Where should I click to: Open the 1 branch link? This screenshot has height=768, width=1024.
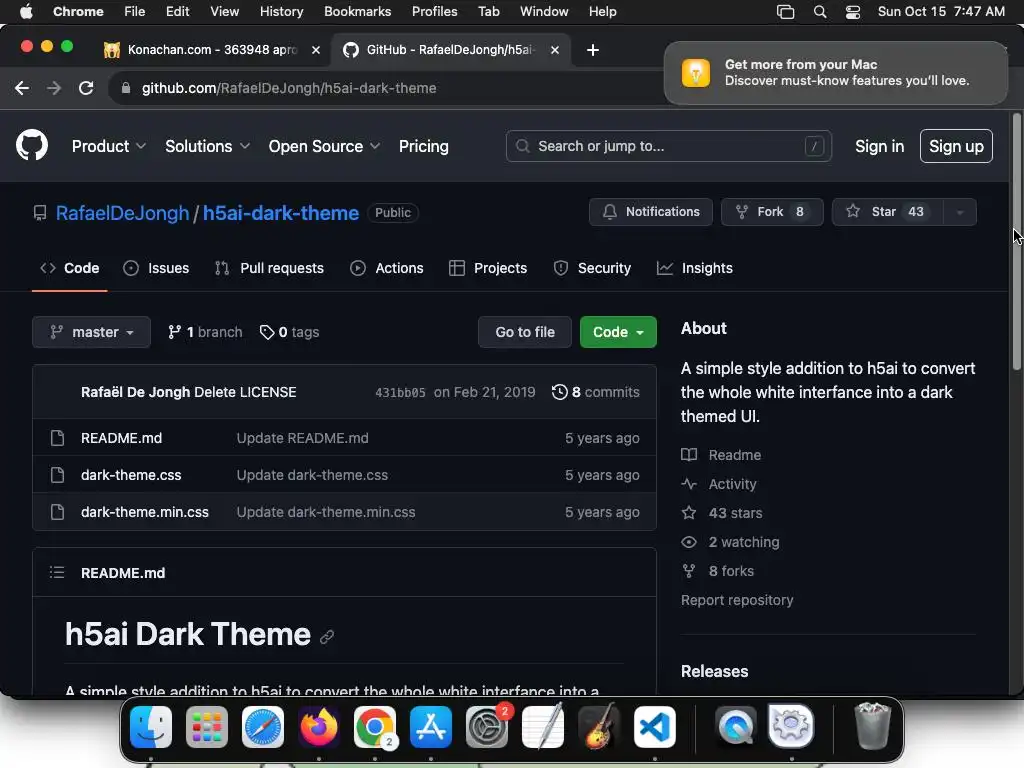click(x=205, y=332)
